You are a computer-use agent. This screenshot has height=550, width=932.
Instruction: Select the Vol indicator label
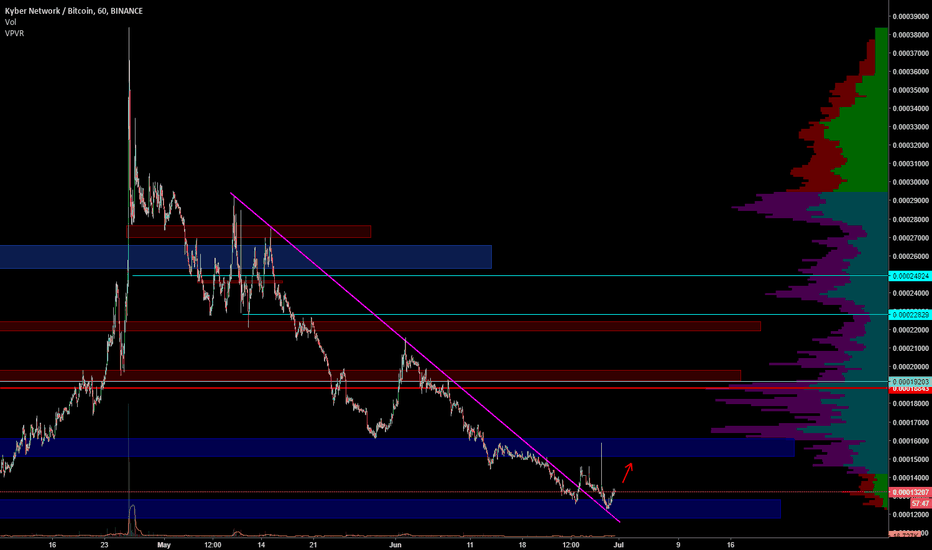click(x=11, y=22)
